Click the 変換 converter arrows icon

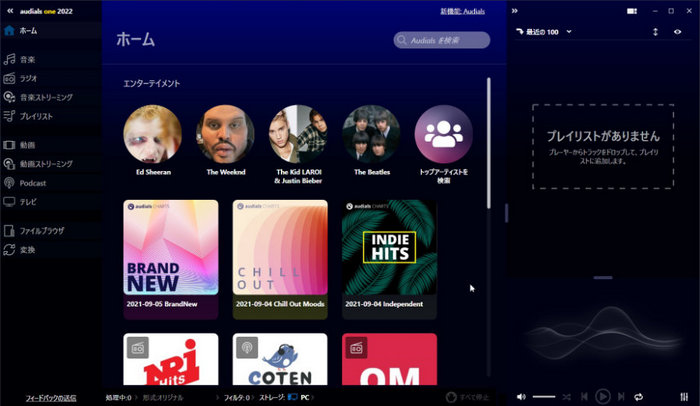[9, 250]
